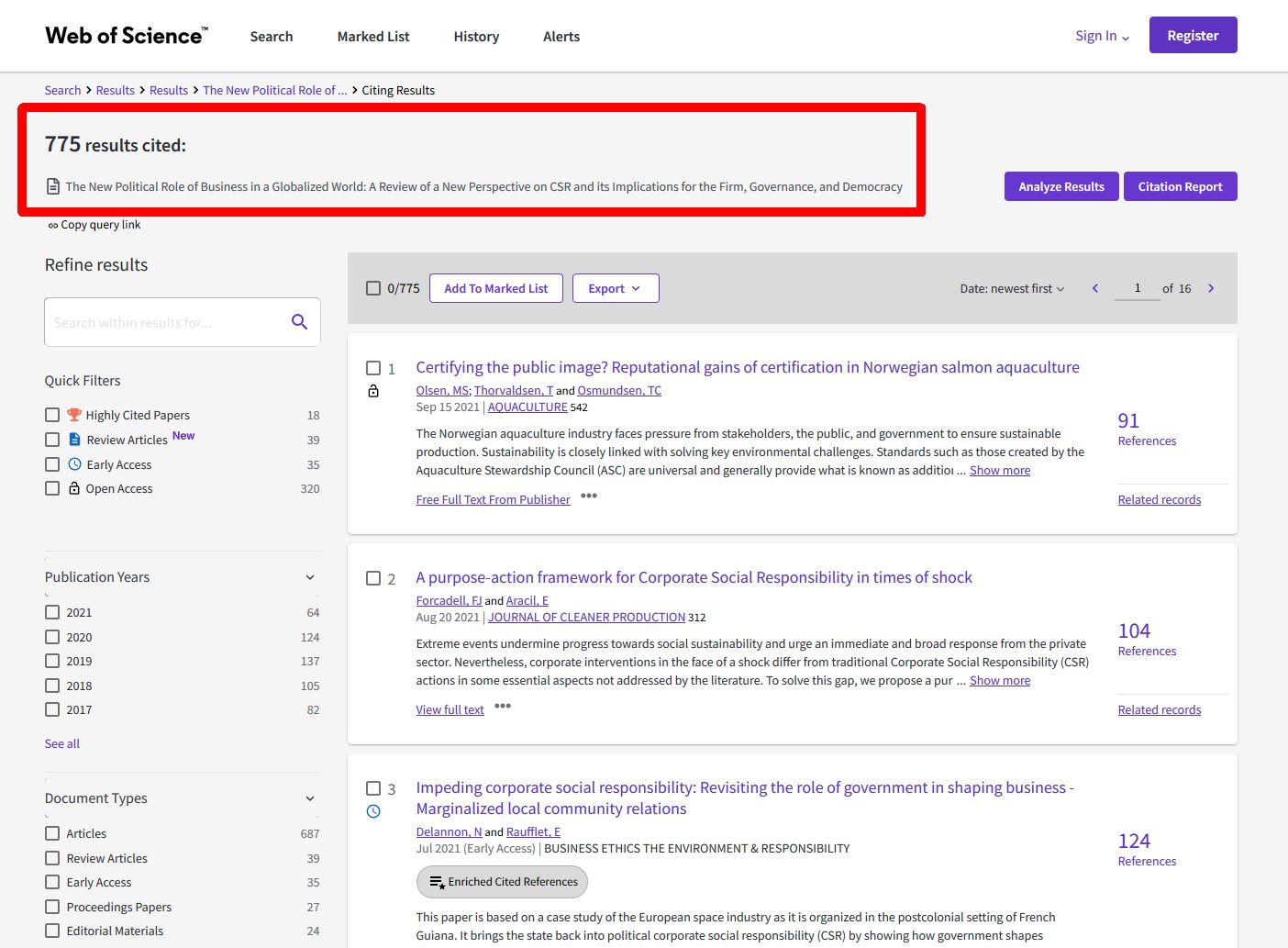The image size is (1288, 948).
Task: Open the Export dropdown
Action: (616, 288)
